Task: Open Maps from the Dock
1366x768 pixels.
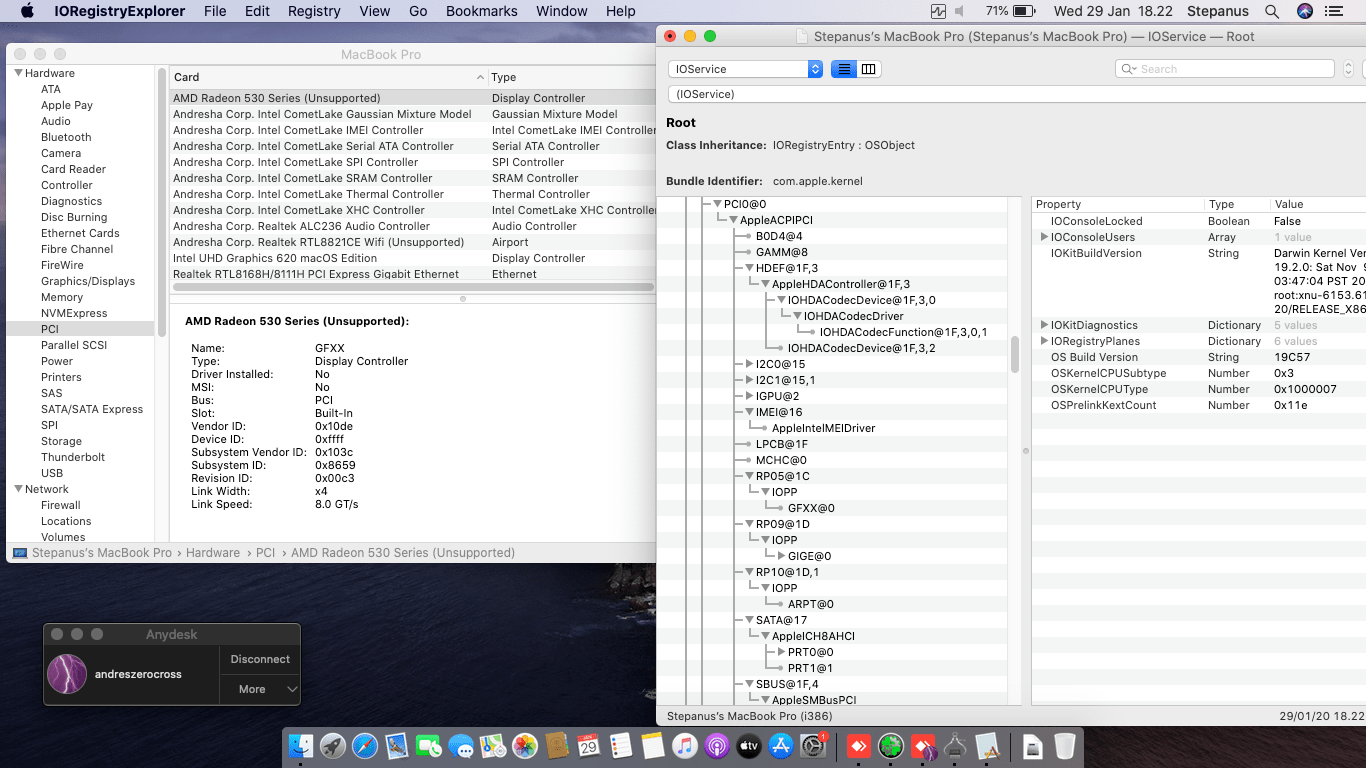Action: [x=494, y=746]
